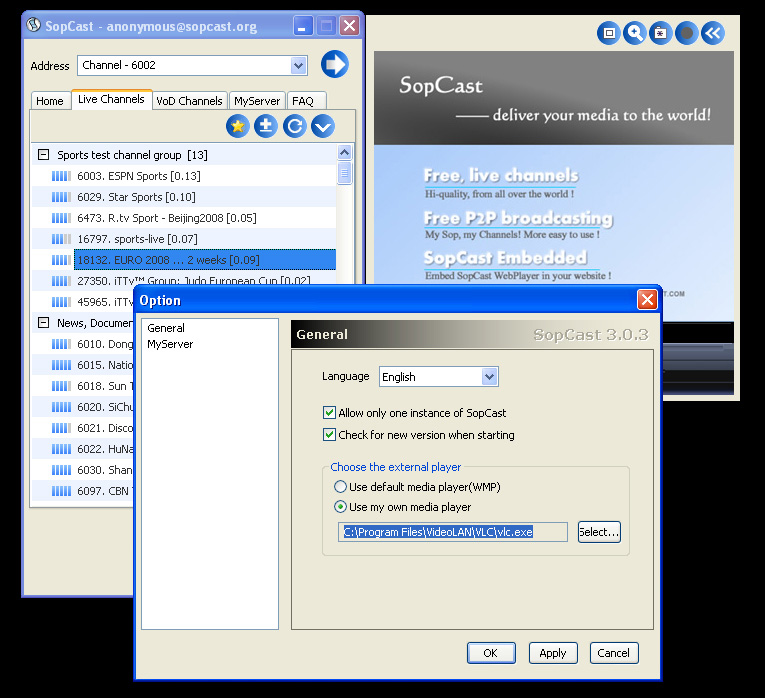Click 'Free P2P broadcasting' banner link
The width and height of the screenshot is (765, 698).
518,218
